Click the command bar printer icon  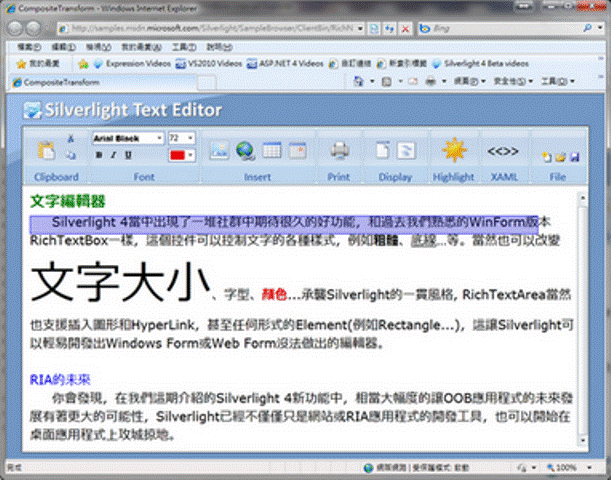pos(431,81)
